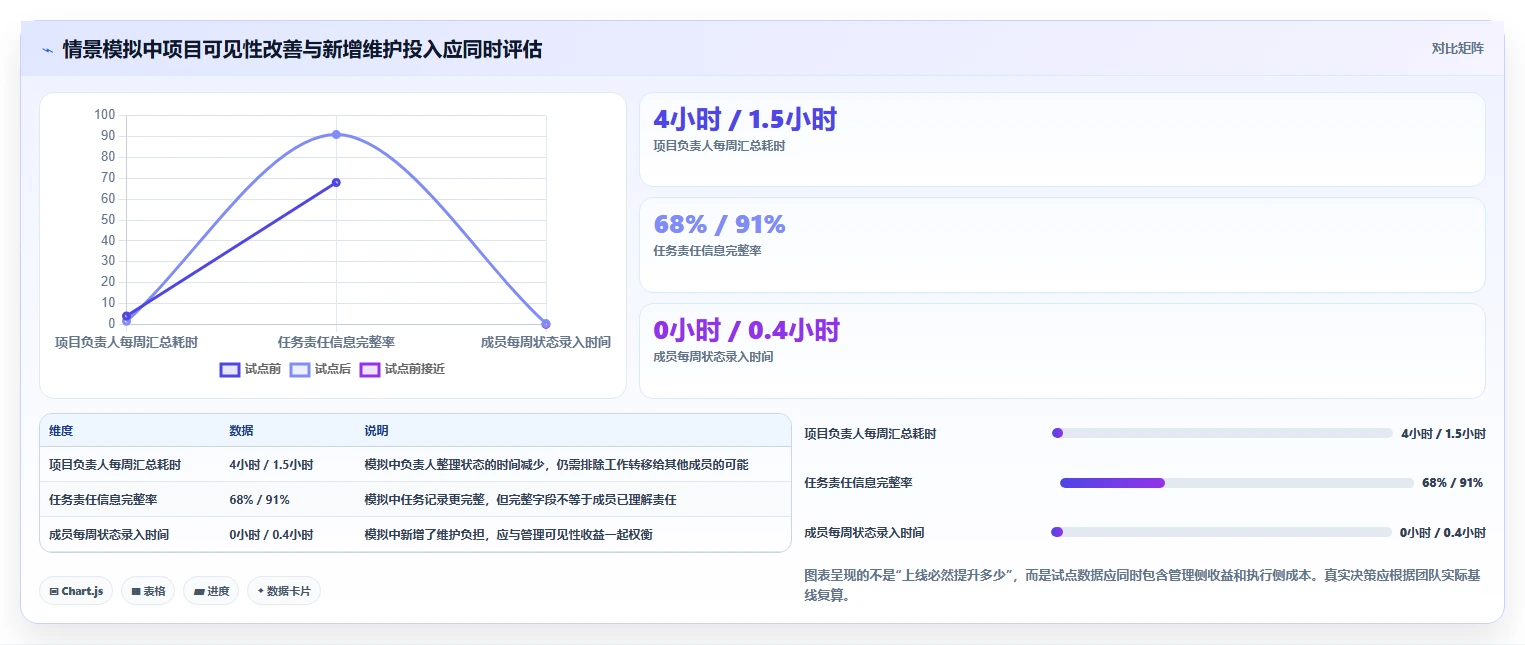Select table cell 0小时 / 0.4小时
Image resolution: width=1525 pixels, height=645 pixels.
point(271,535)
